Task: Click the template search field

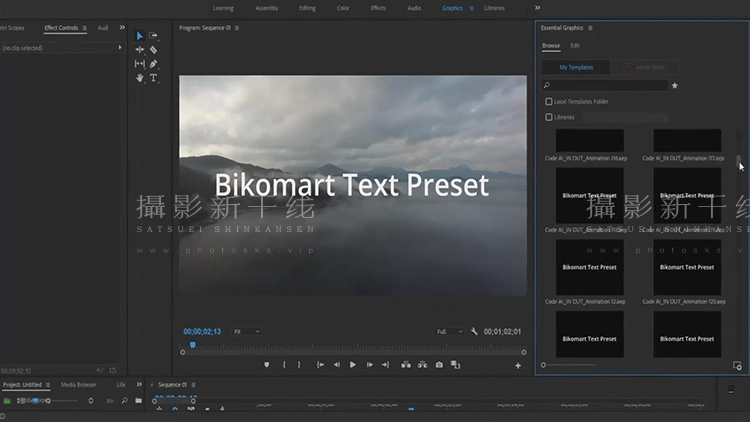Action: click(605, 86)
